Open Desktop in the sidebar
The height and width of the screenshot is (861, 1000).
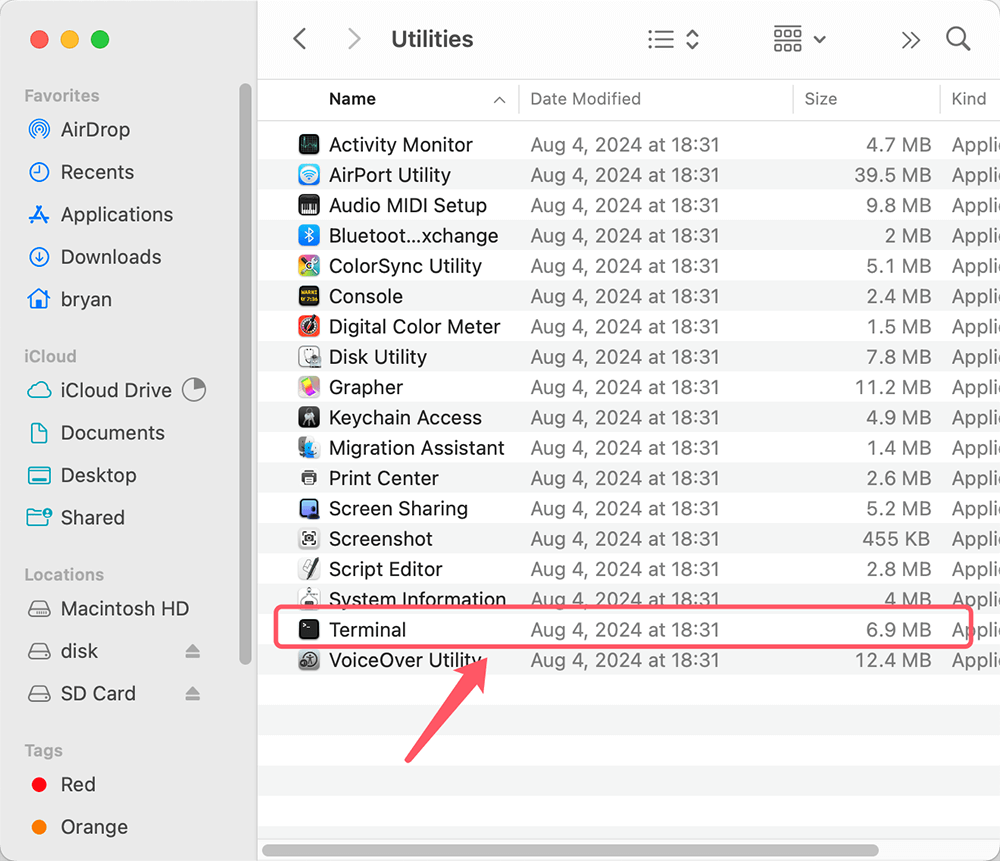point(82,475)
